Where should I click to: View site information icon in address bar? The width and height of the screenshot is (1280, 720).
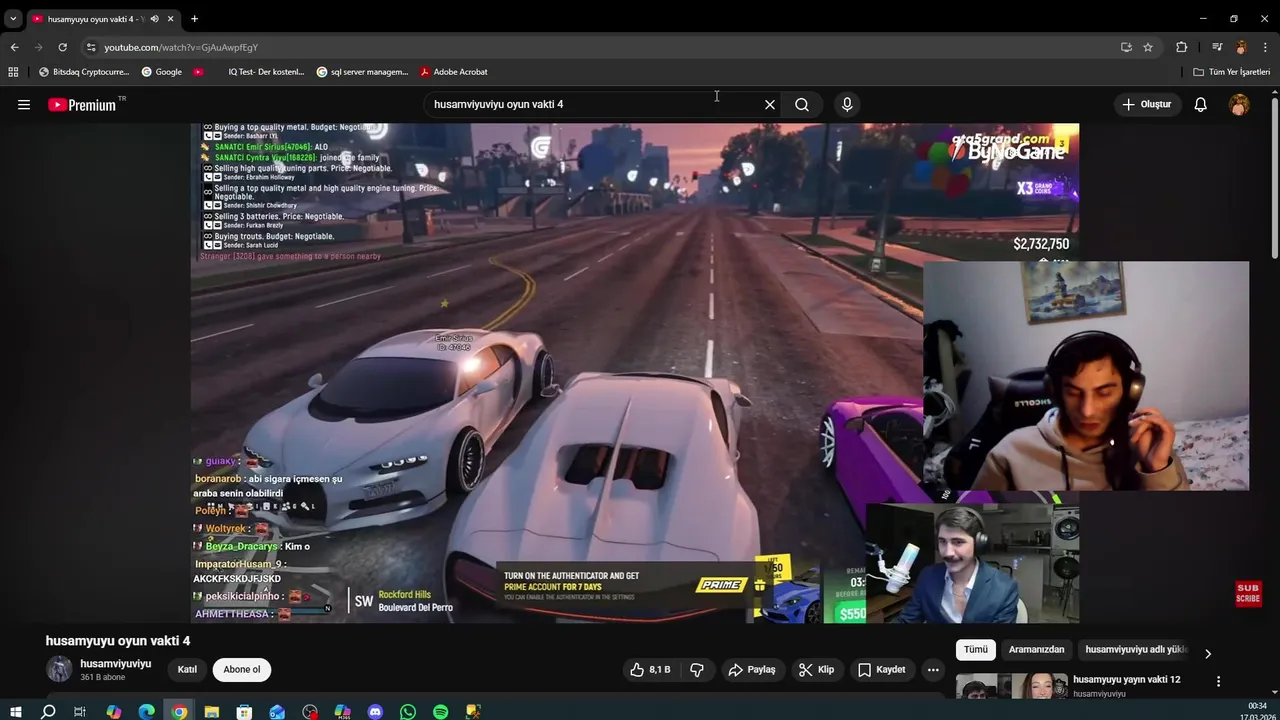[91, 47]
